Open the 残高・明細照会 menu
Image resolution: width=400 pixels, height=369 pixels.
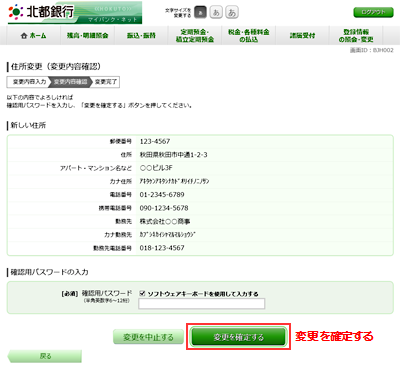pos(88,36)
